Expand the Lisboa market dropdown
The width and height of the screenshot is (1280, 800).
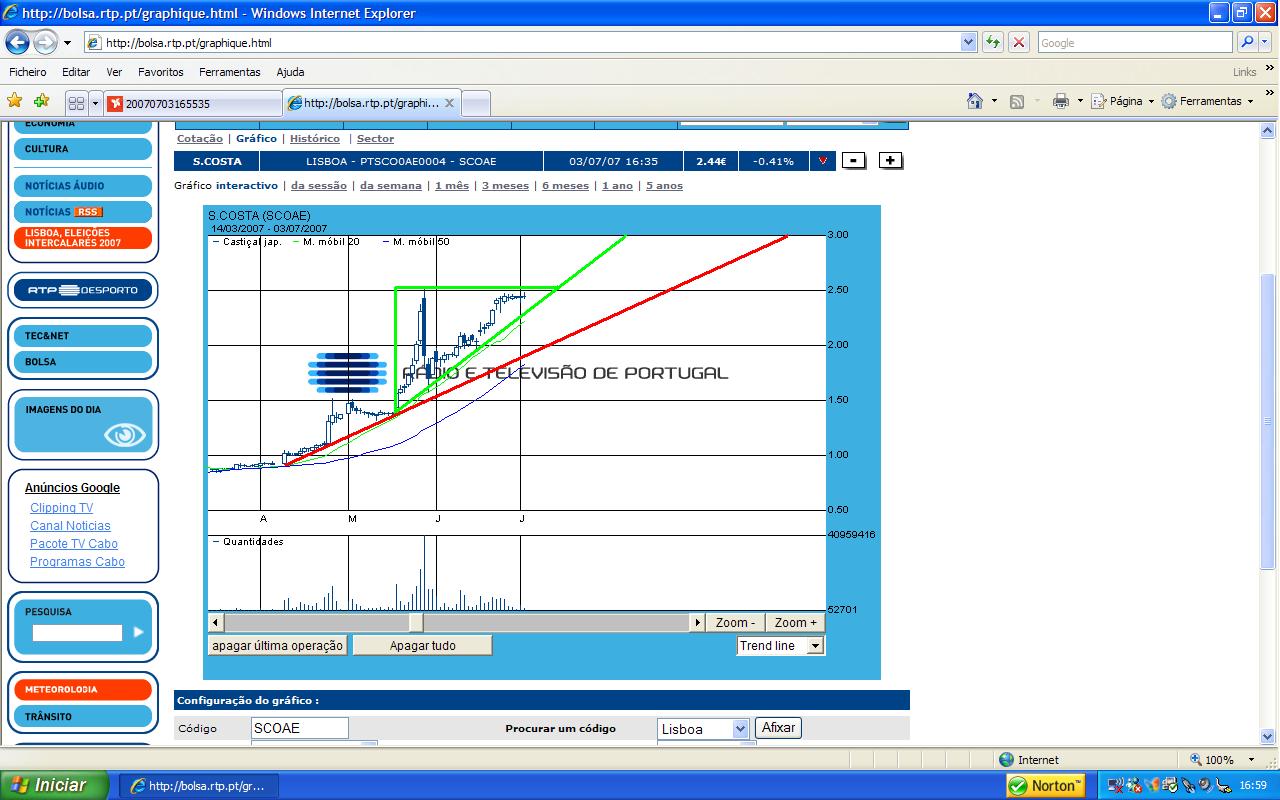(740, 729)
